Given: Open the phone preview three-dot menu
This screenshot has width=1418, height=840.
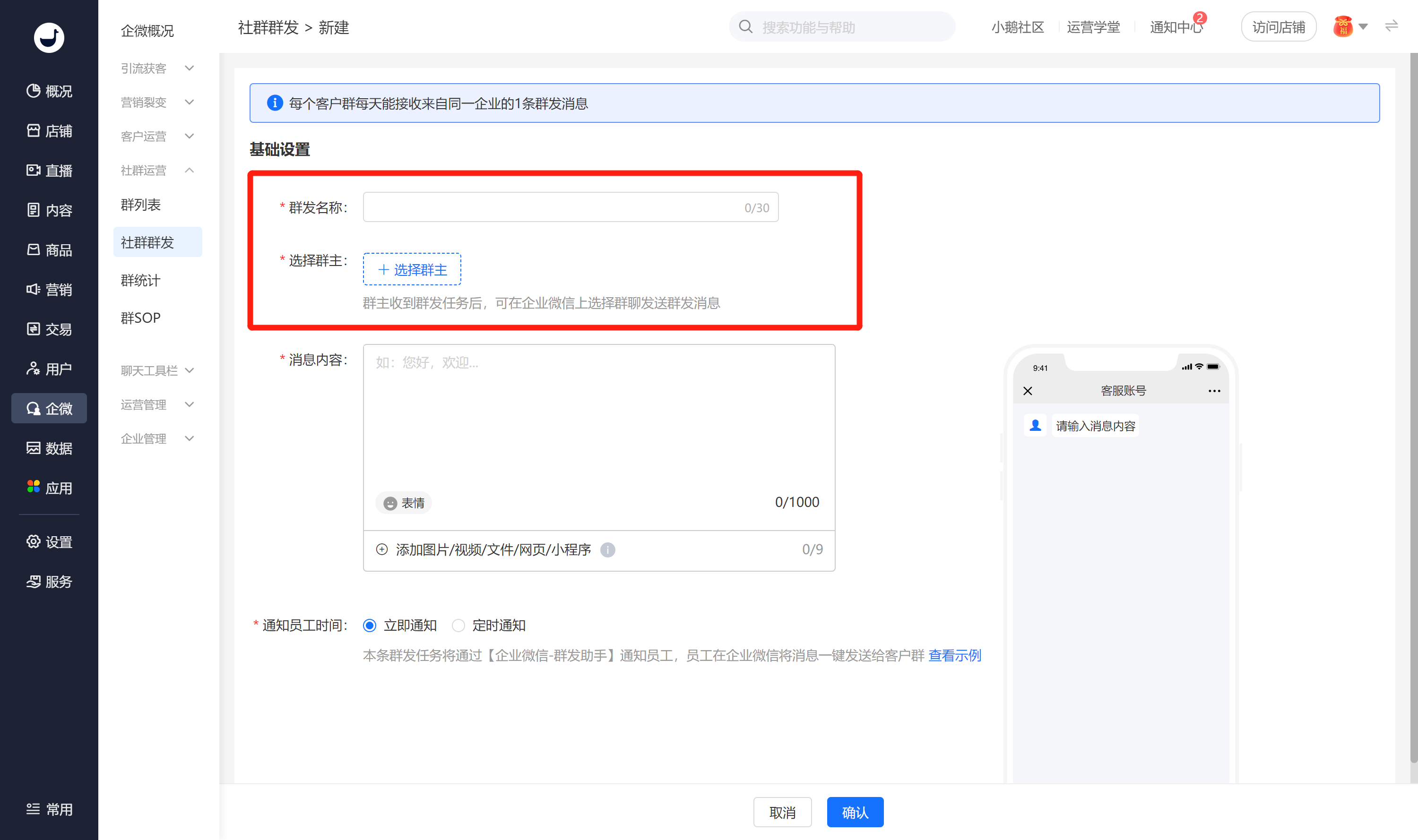Looking at the screenshot, I should 1214,391.
